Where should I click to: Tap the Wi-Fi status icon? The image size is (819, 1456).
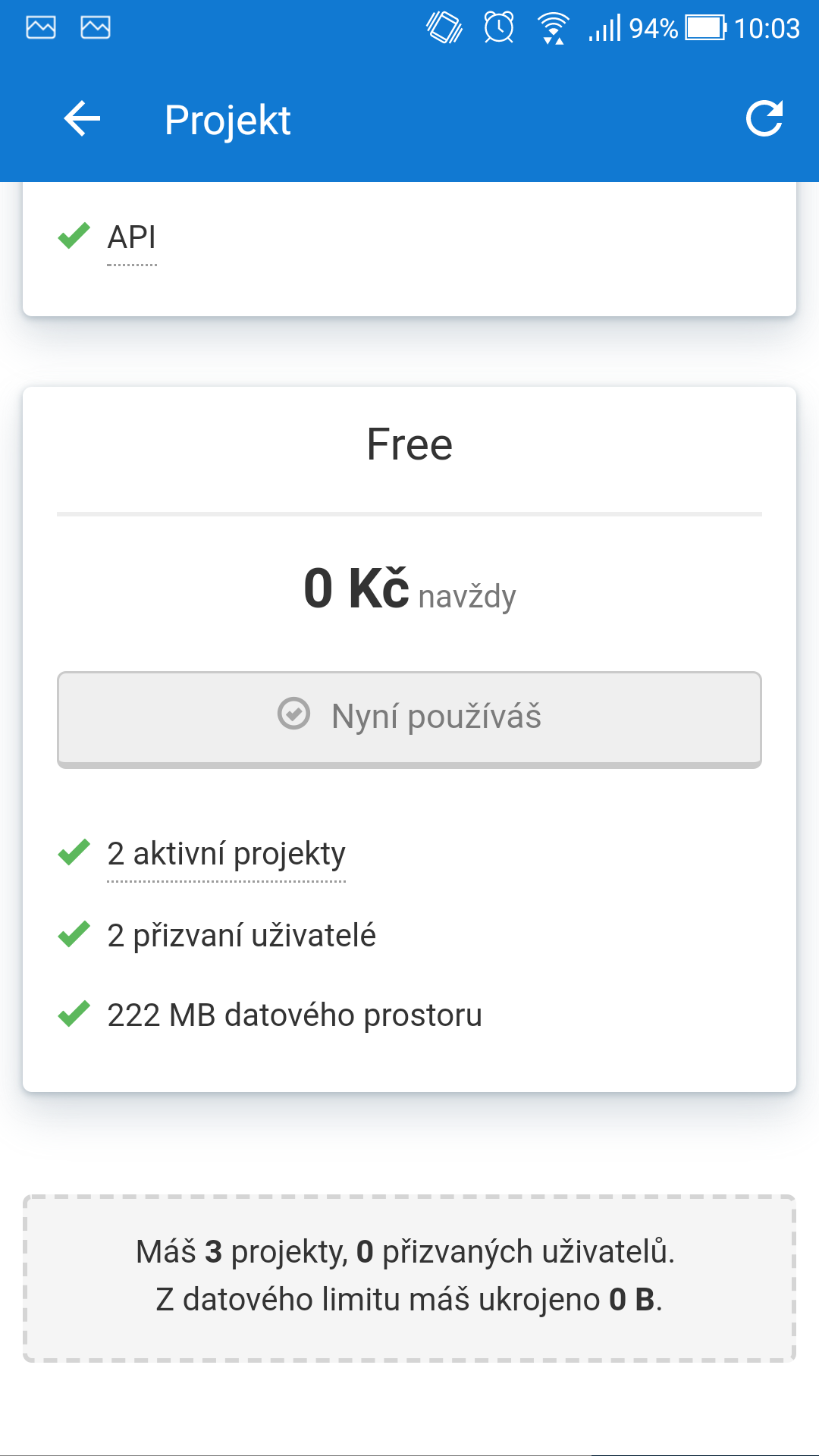(x=554, y=29)
